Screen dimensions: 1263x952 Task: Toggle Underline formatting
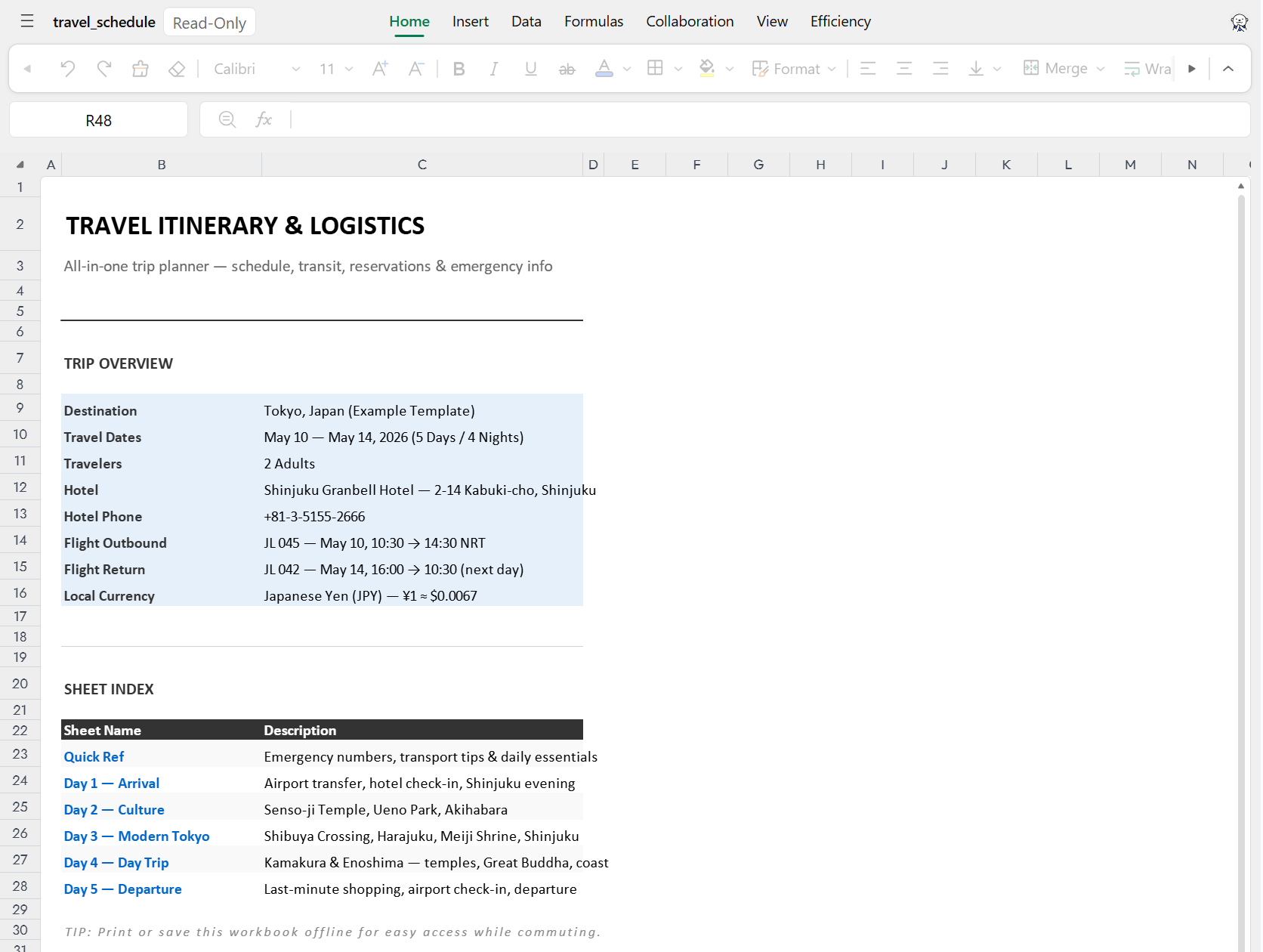click(x=531, y=69)
